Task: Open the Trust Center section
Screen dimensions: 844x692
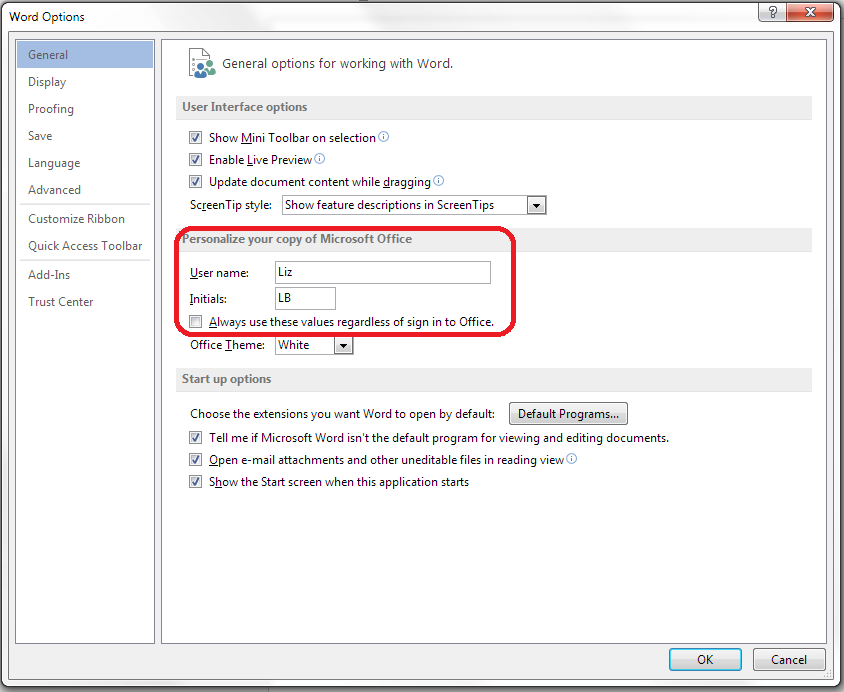Action: [x=61, y=302]
